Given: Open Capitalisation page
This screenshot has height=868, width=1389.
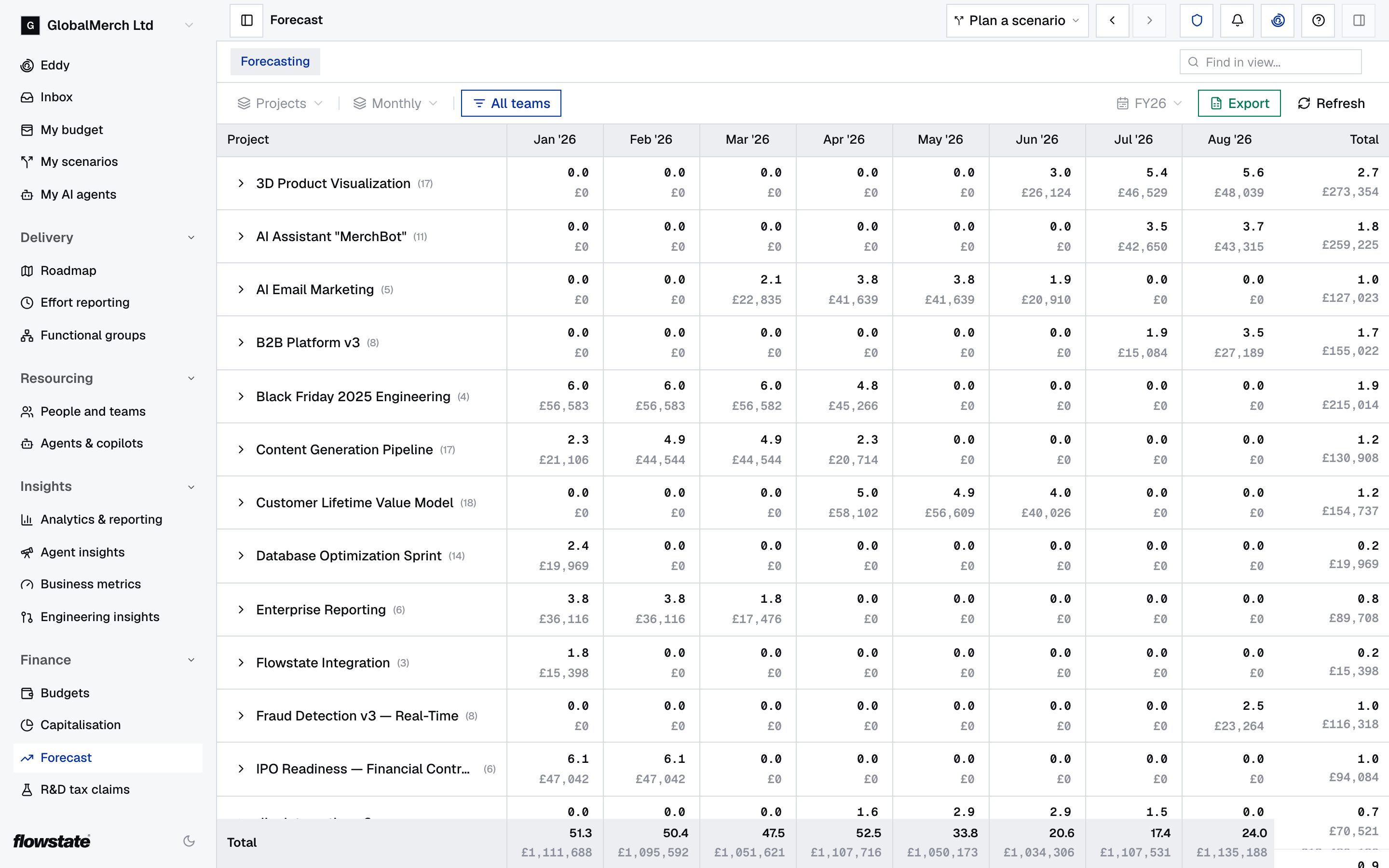Looking at the screenshot, I should point(108,725).
